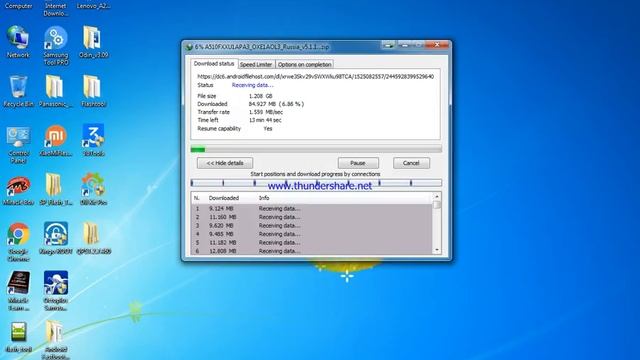Image resolution: width=640 pixels, height=360 pixels.
Task: Click the blue 'Receiving data...' status text
Action: (x=253, y=85)
